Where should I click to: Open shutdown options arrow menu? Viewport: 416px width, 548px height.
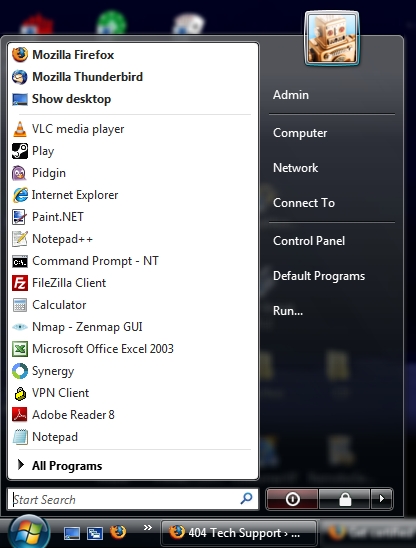[381, 499]
